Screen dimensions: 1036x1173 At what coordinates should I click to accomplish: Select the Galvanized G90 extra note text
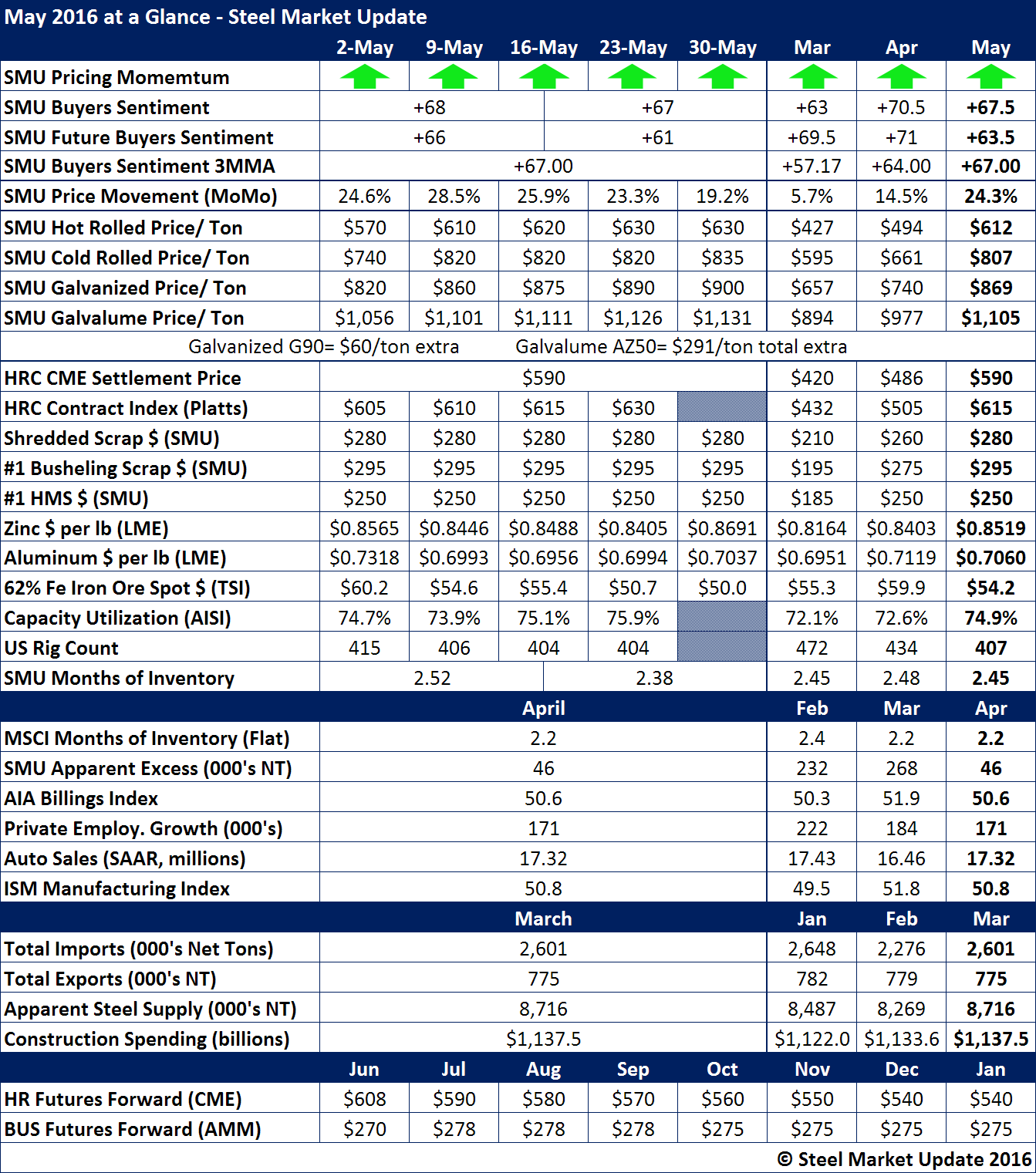[x=324, y=347]
